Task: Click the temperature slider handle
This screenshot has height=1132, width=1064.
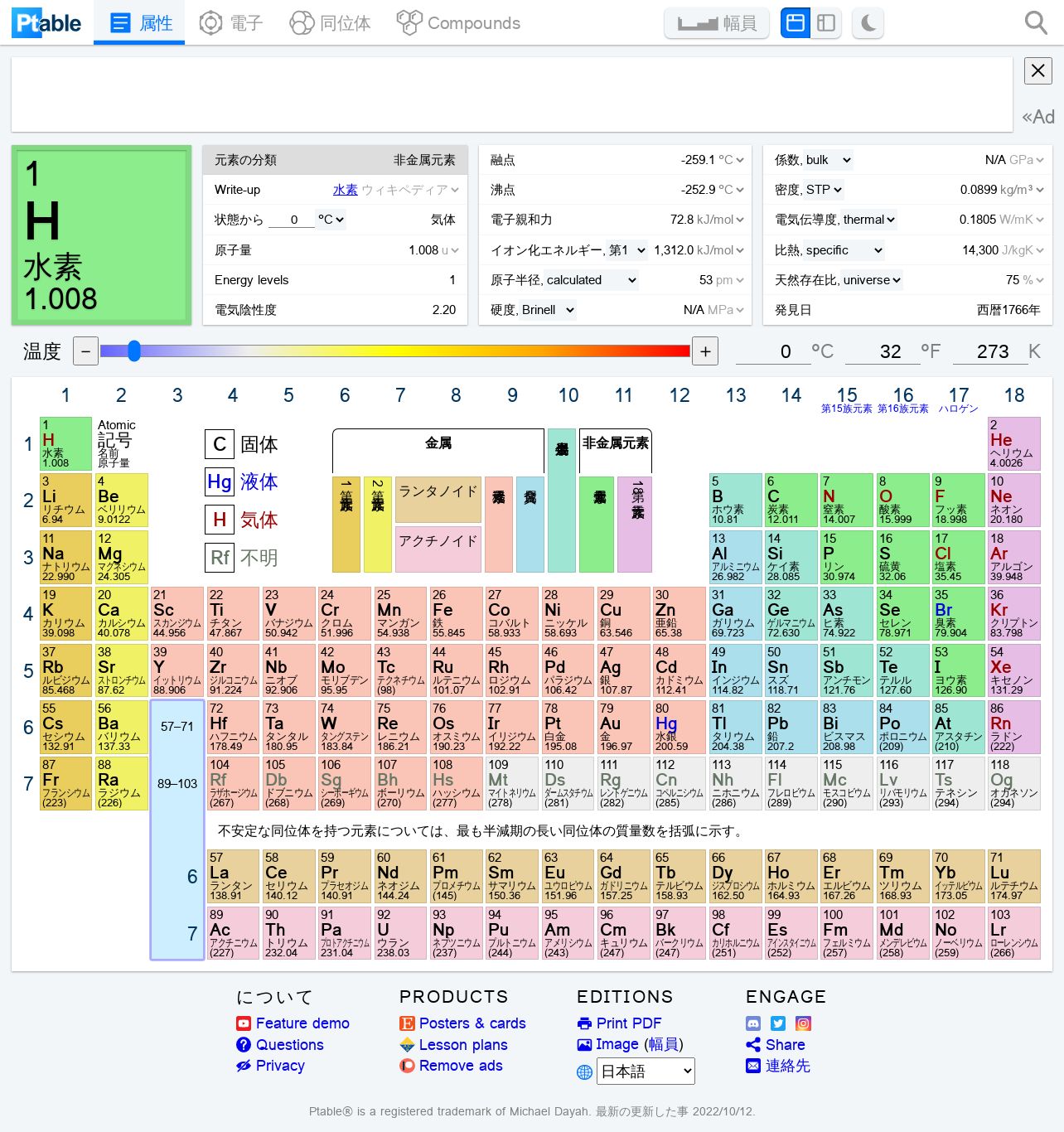Action: click(134, 351)
